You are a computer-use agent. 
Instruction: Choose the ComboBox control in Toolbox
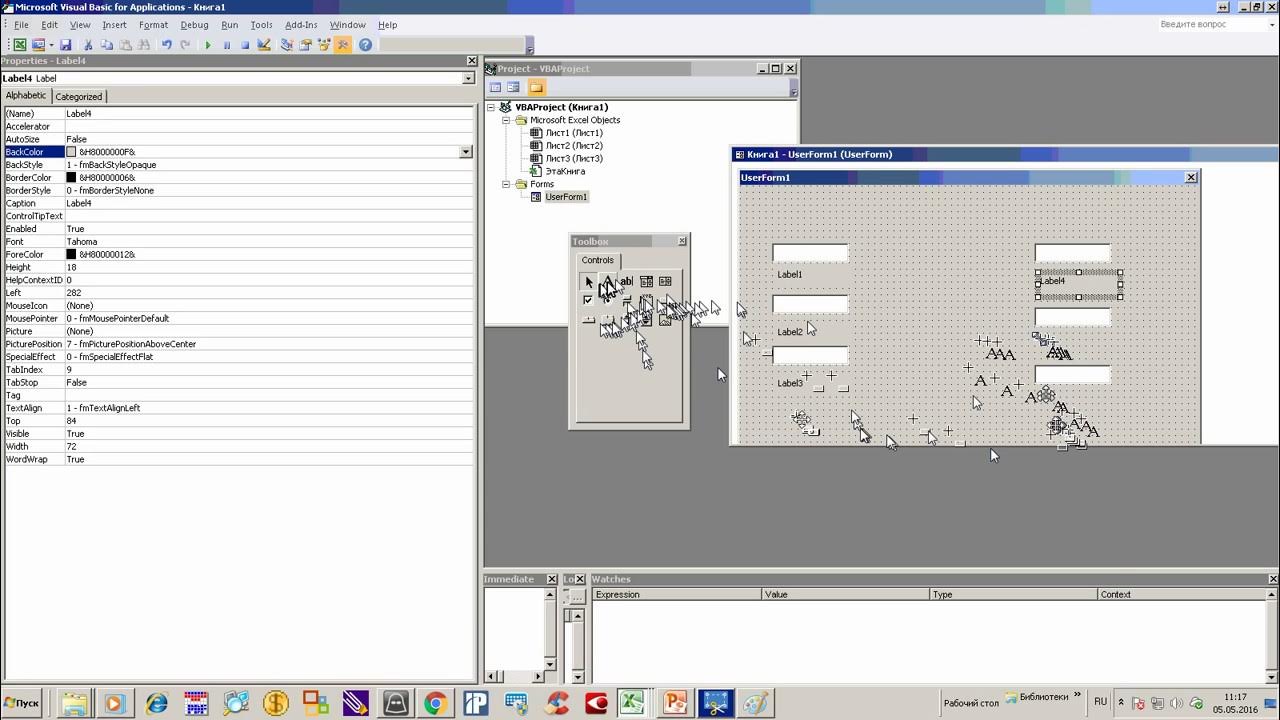646,281
